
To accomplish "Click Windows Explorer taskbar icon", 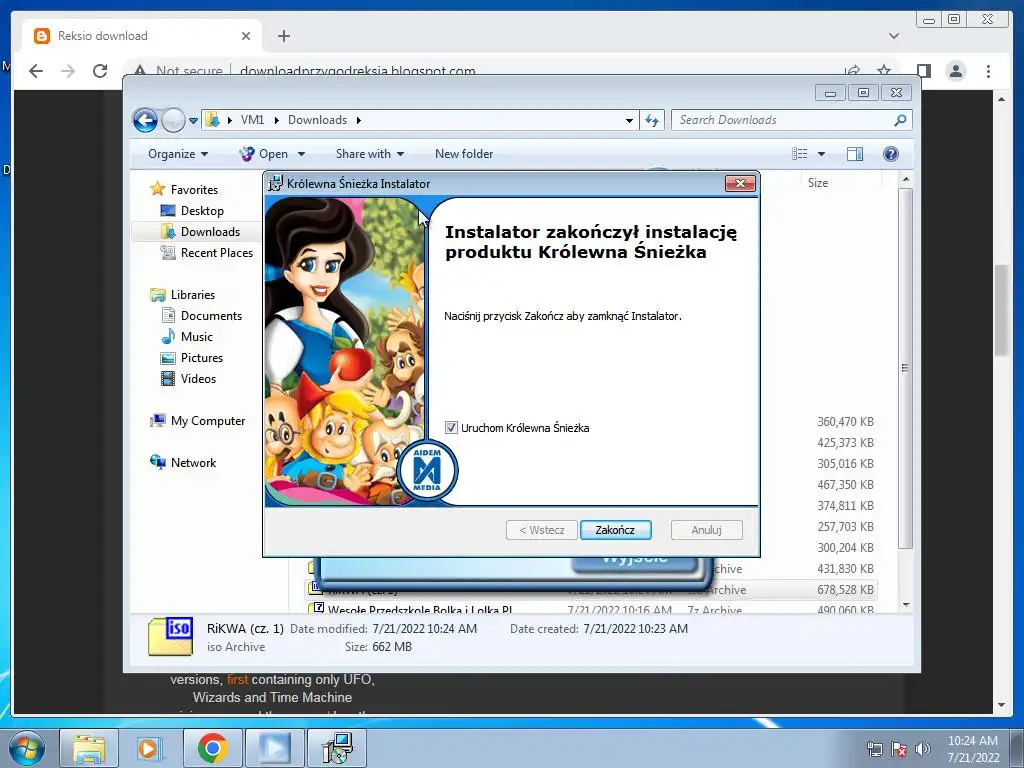I will pyautogui.click(x=89, y=748).
